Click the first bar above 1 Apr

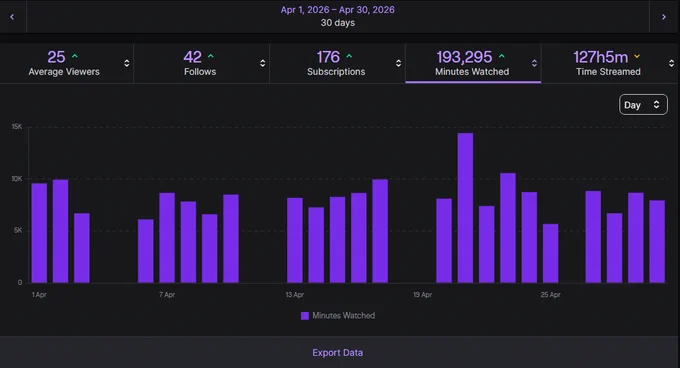click(39, 233)
